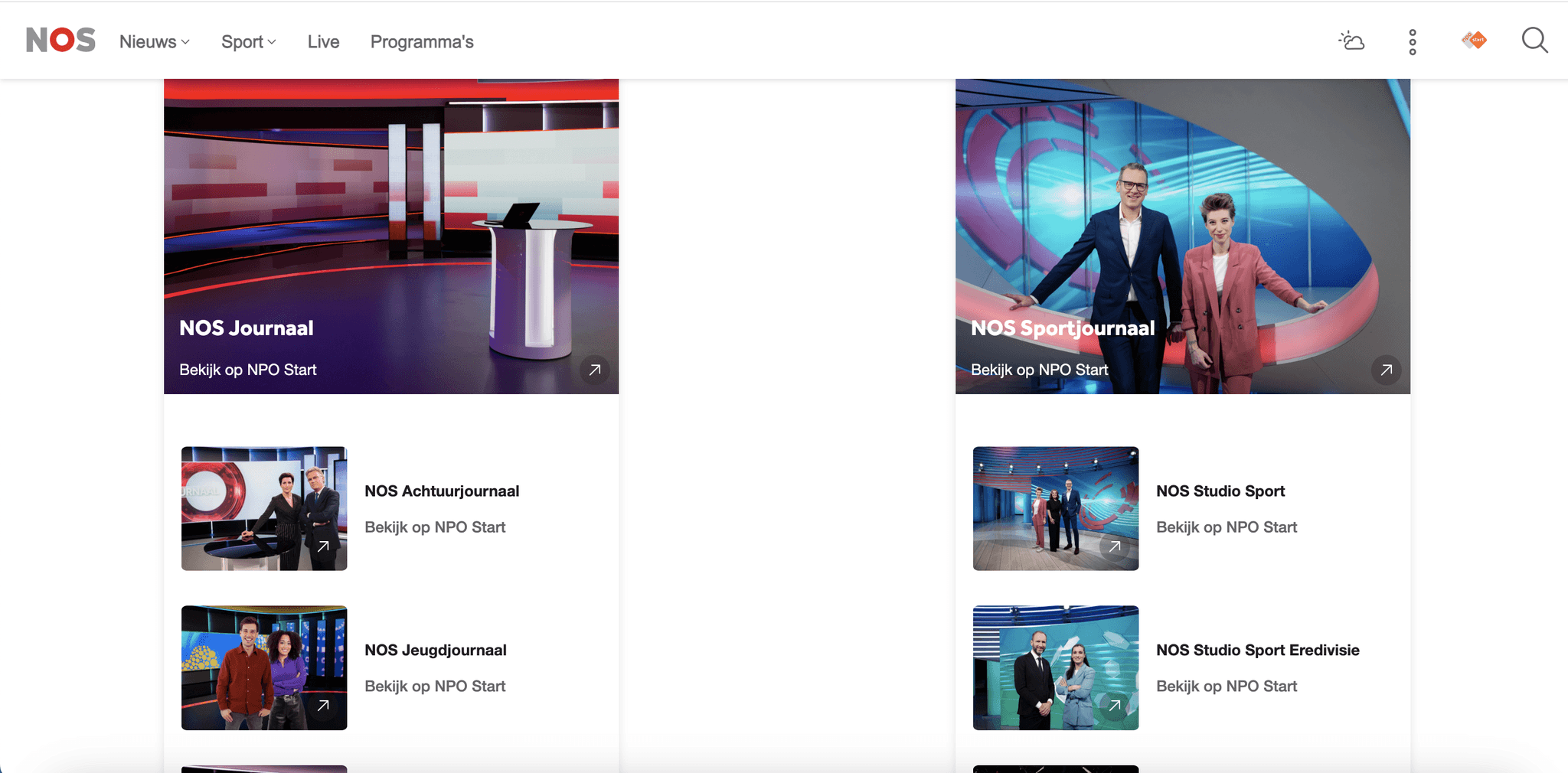1568x773 pixels.
Task: Open the search magnifier icon
Action: pyautogui.click(x=1535, y=41)
